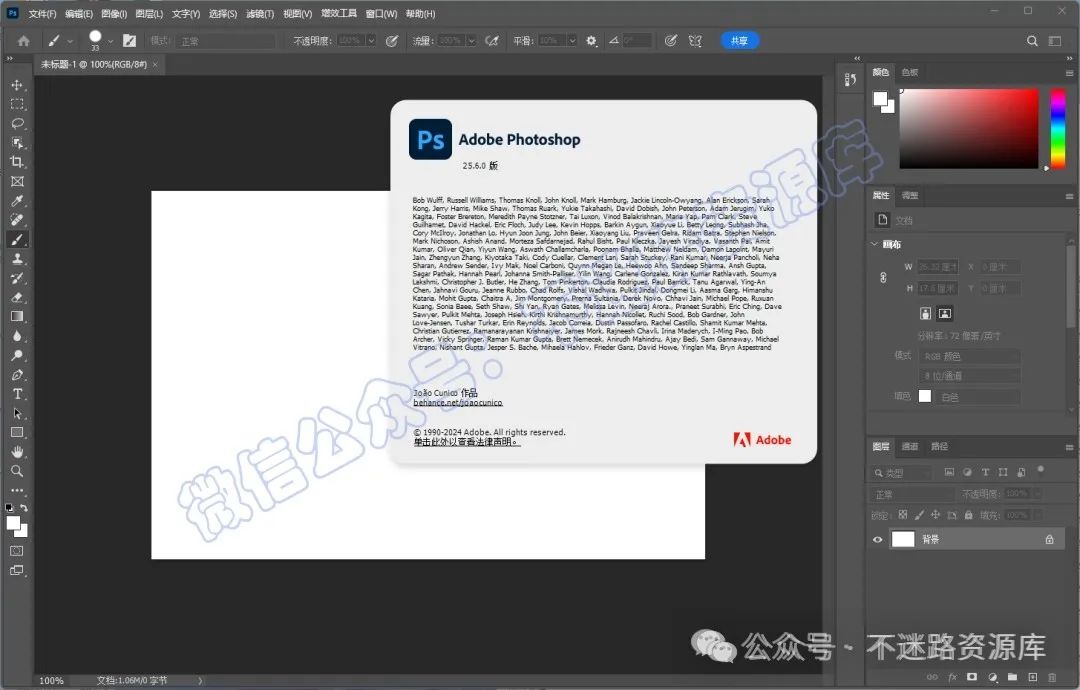Open the 不透明度 dropdown in options bar
This screenshot has height=690, width=1080.
[x=371, y=41]
